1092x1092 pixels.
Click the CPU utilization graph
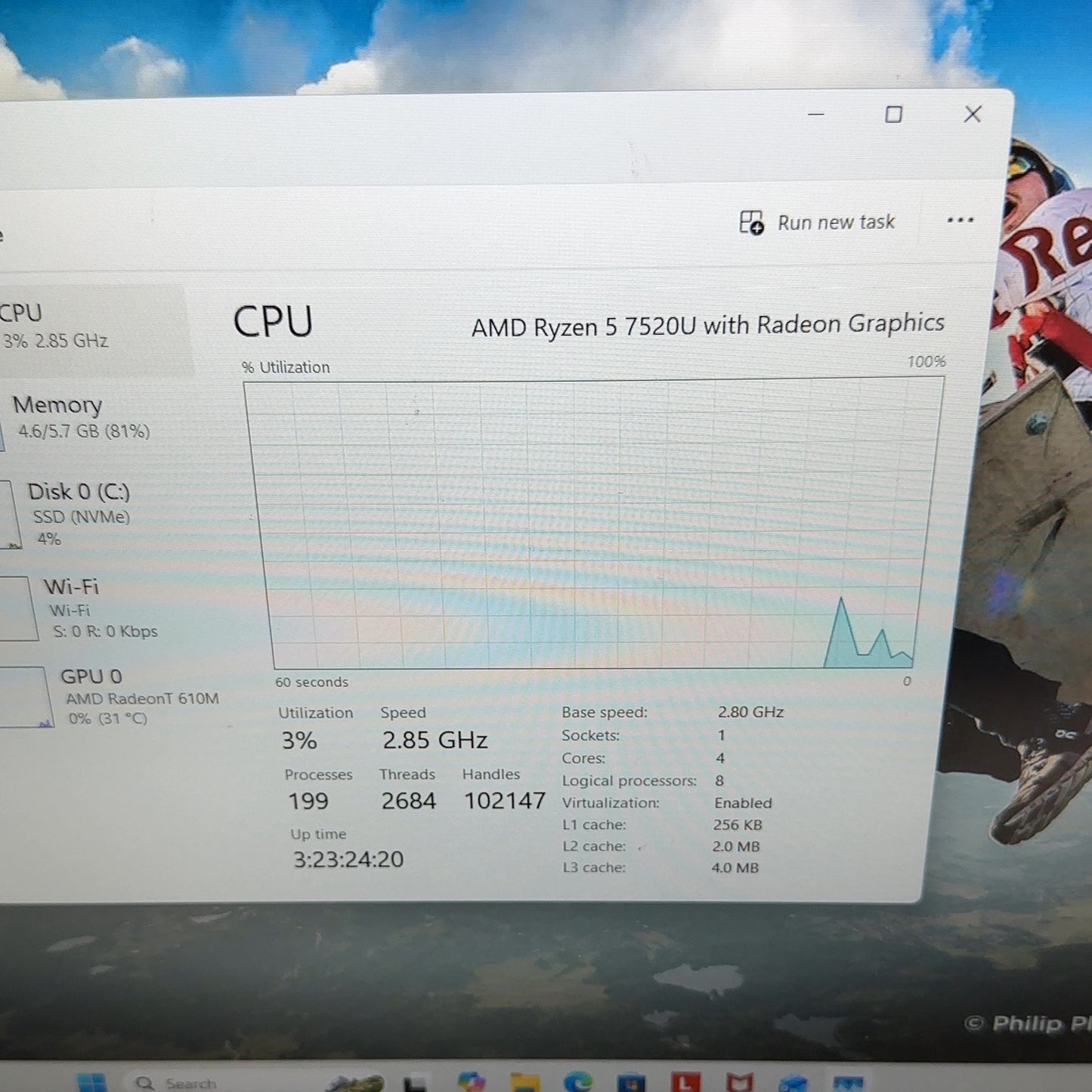(594, 524)
